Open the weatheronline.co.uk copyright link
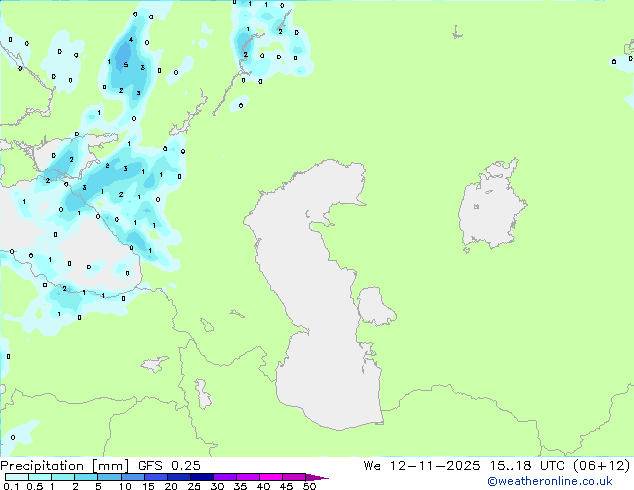This screenshot has width=634, height=490. click(x=550, y=481)
